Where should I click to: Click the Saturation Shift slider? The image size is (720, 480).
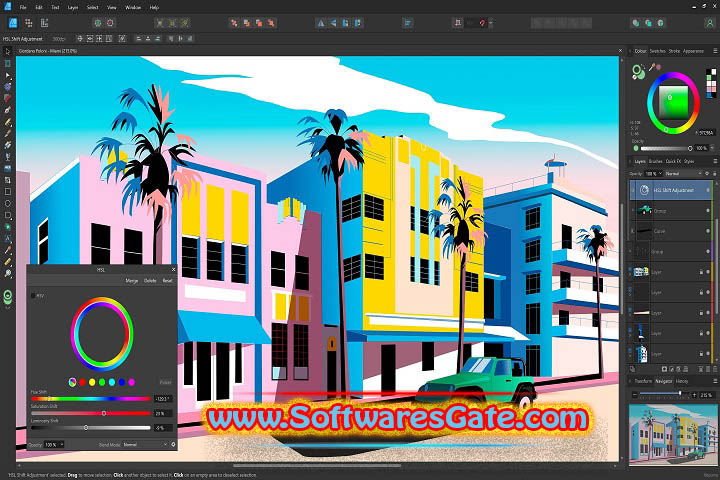click(x=90, y=413)
